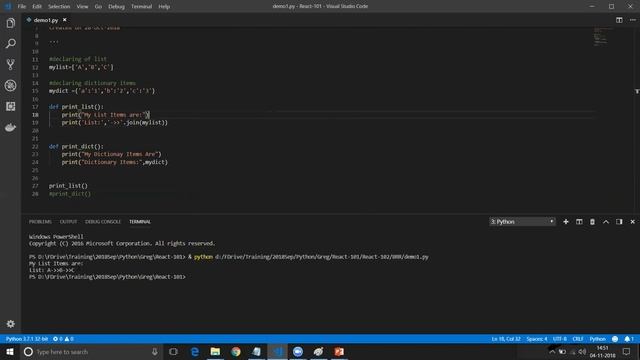This screenshot has height=360, width=640.
Task: Open the Manage gear menu
Action: tap(11, 324)
